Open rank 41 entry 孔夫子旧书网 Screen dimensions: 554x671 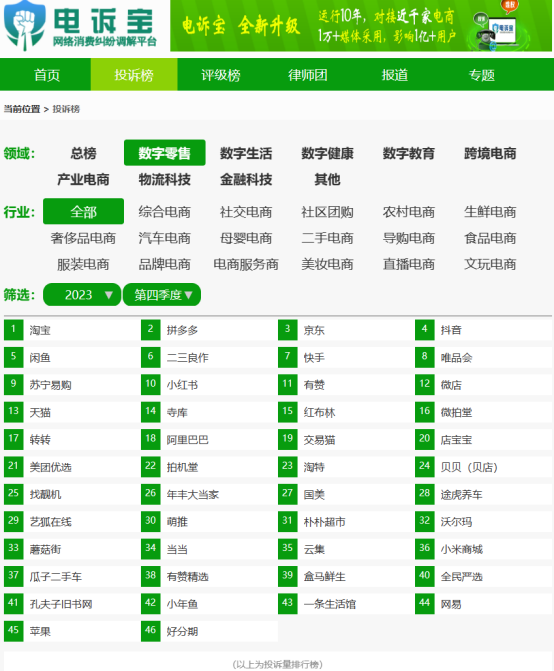click(71, 604)
